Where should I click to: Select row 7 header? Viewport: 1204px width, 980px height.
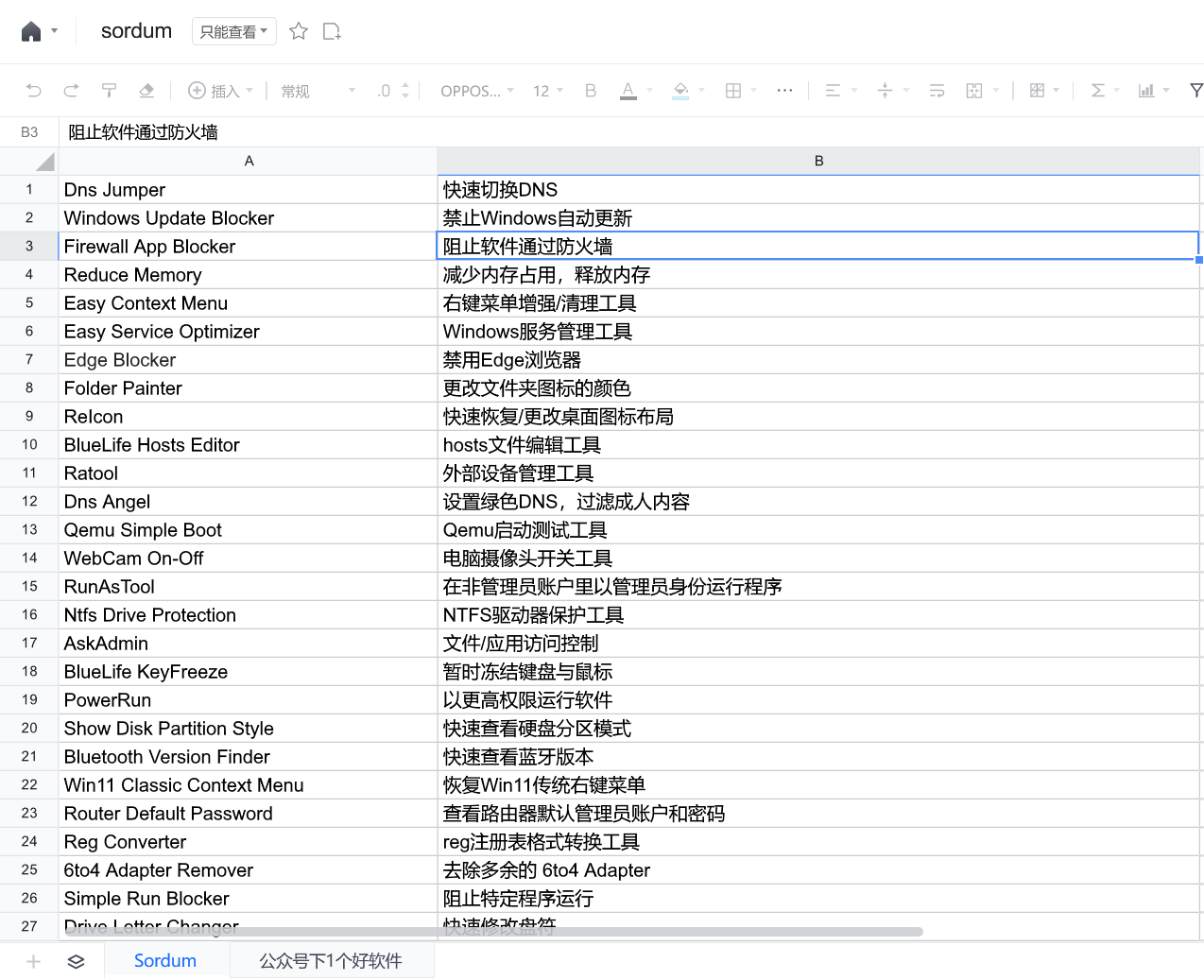click(x=29, y=360)
